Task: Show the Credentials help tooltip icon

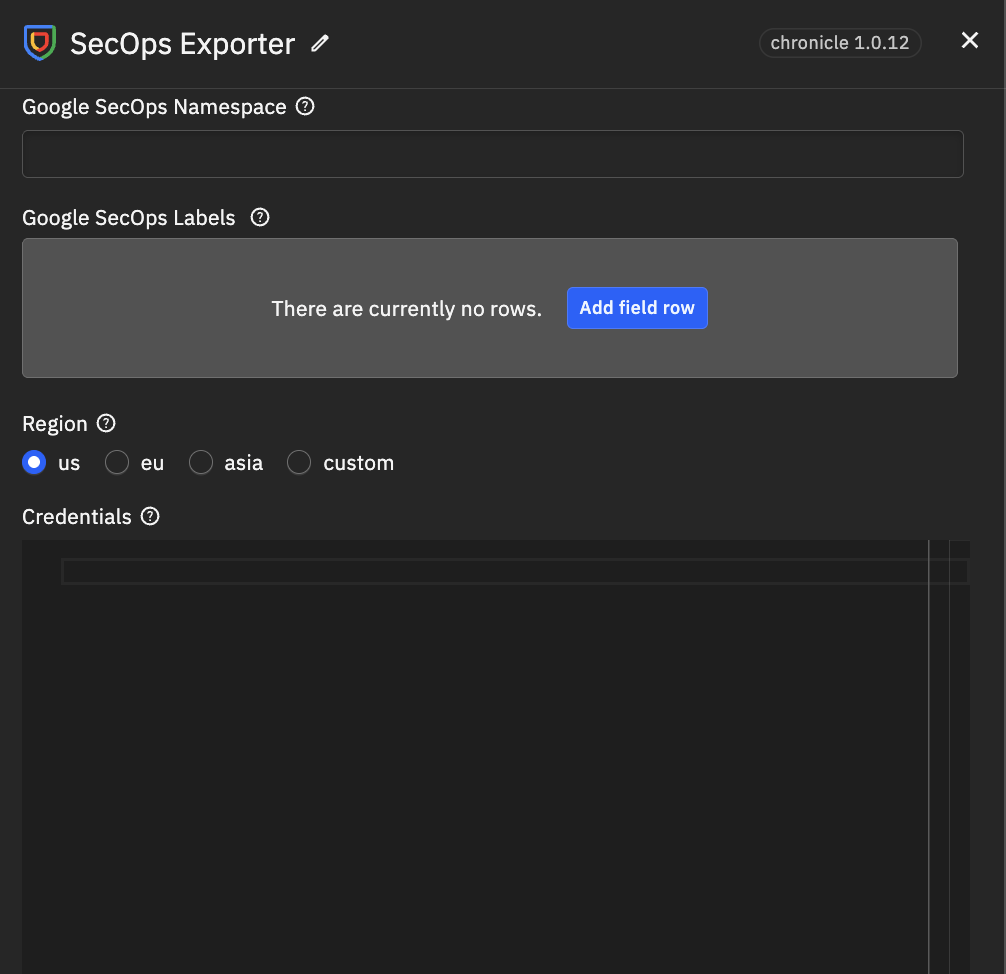Action: coord(150,517)
